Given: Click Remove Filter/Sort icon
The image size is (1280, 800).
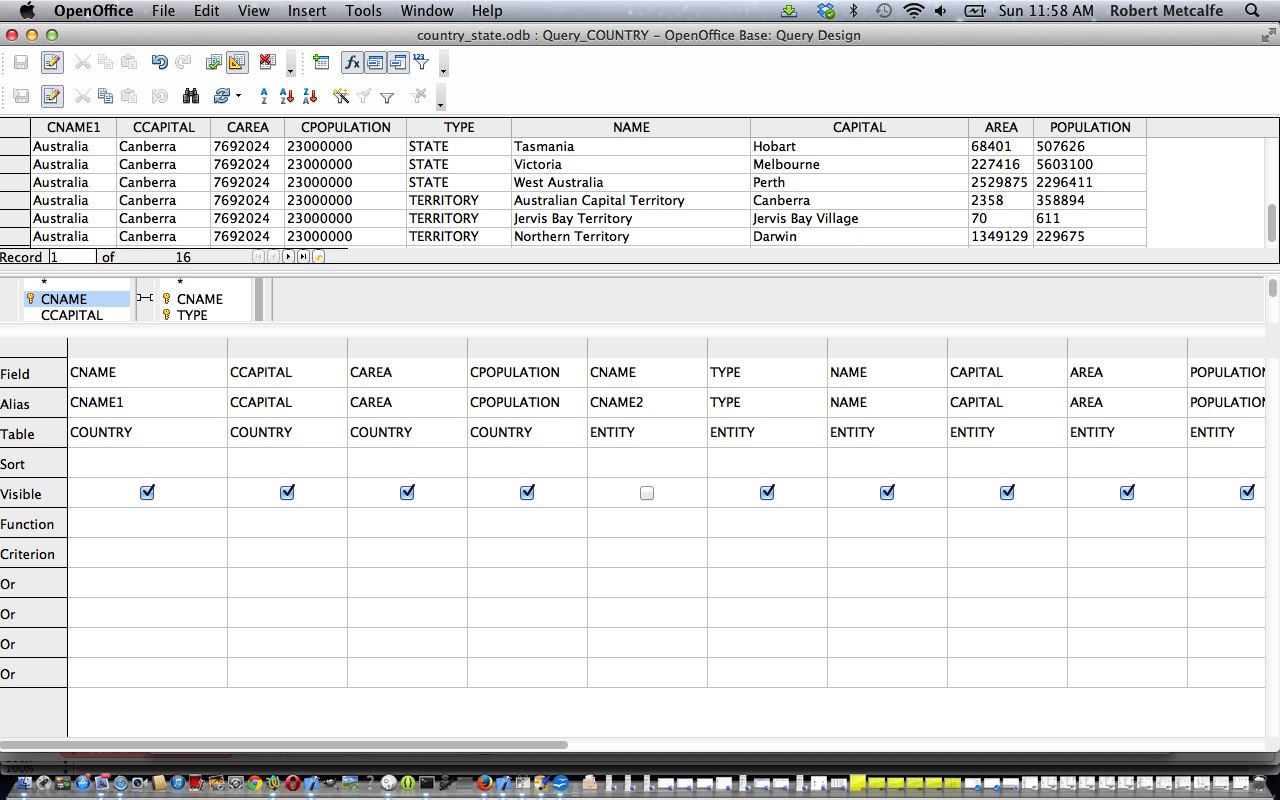Looking at the screenshot, I should [419, 96].
